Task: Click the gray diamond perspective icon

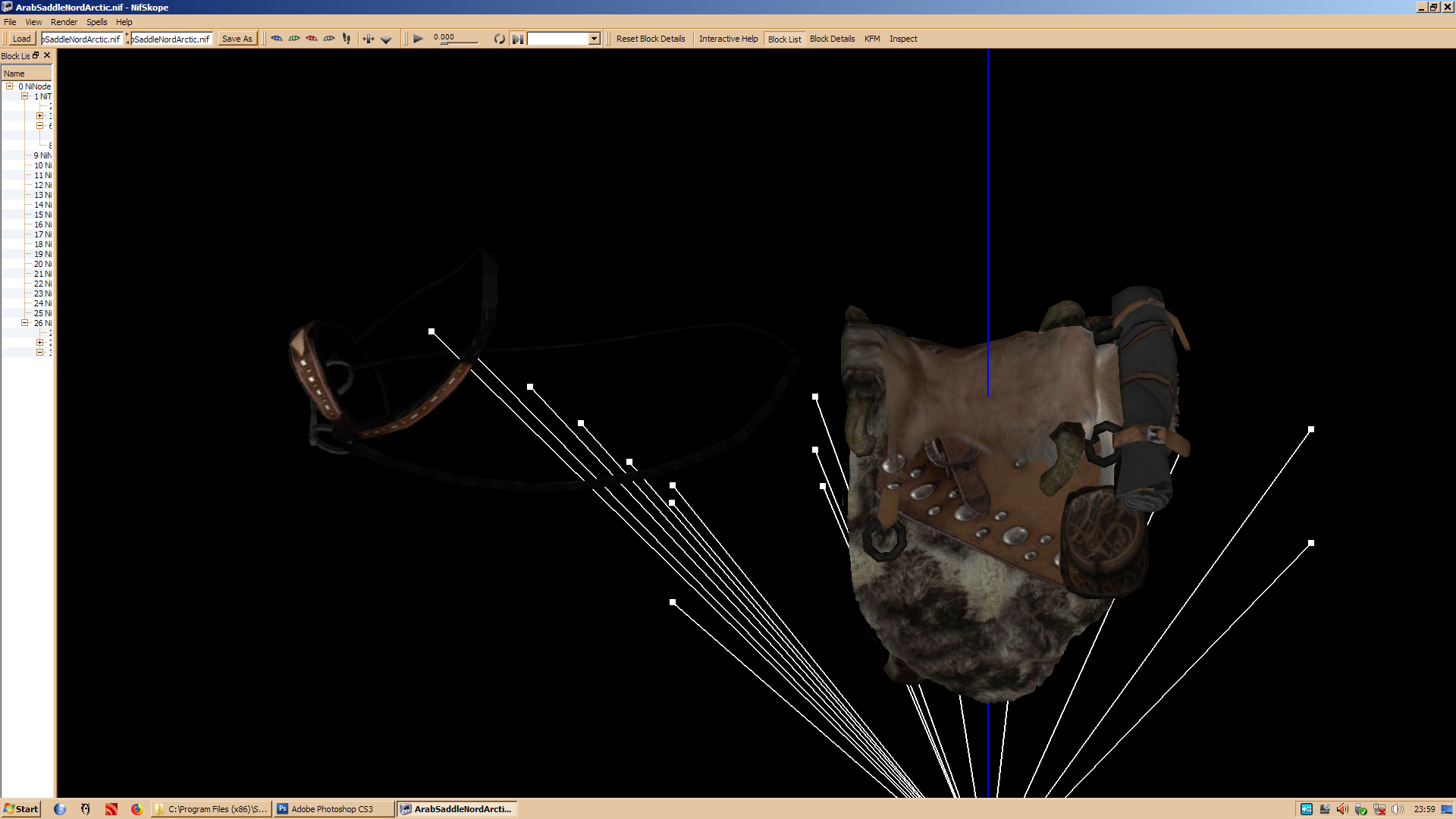Action: click(x=386, y=39)
